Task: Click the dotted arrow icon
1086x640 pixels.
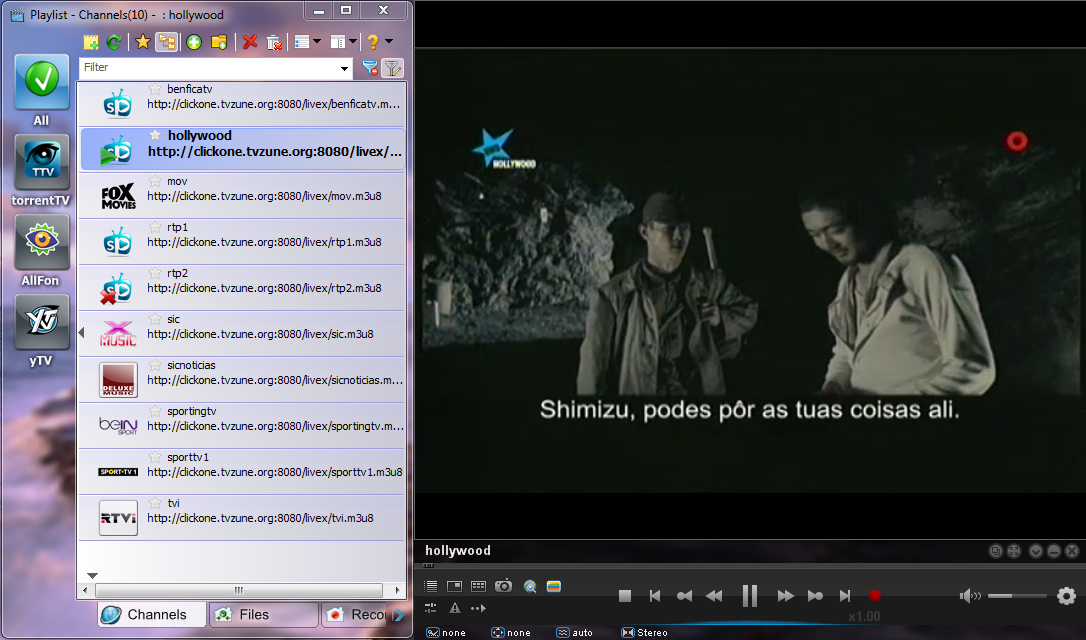Action: (x=479, y=608)
